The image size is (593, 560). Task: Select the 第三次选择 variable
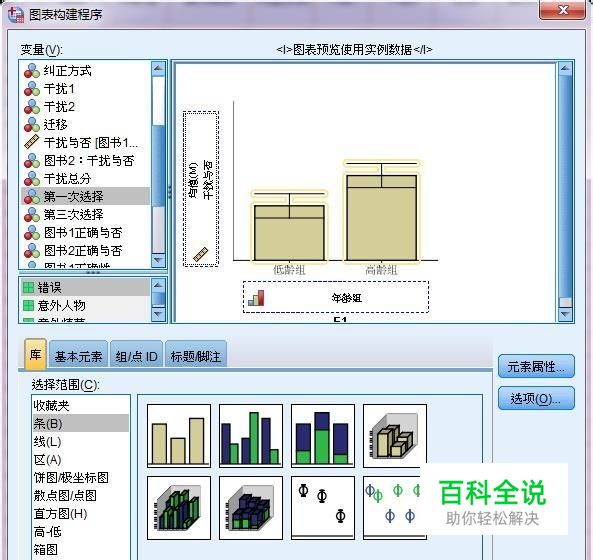[x=85, y=215]
